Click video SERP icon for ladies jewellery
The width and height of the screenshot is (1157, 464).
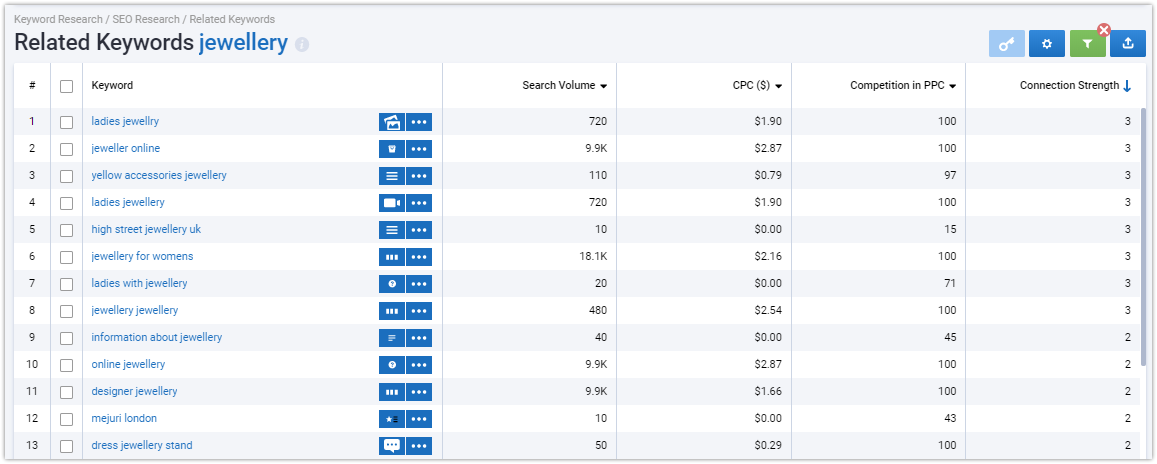(392, 203)
